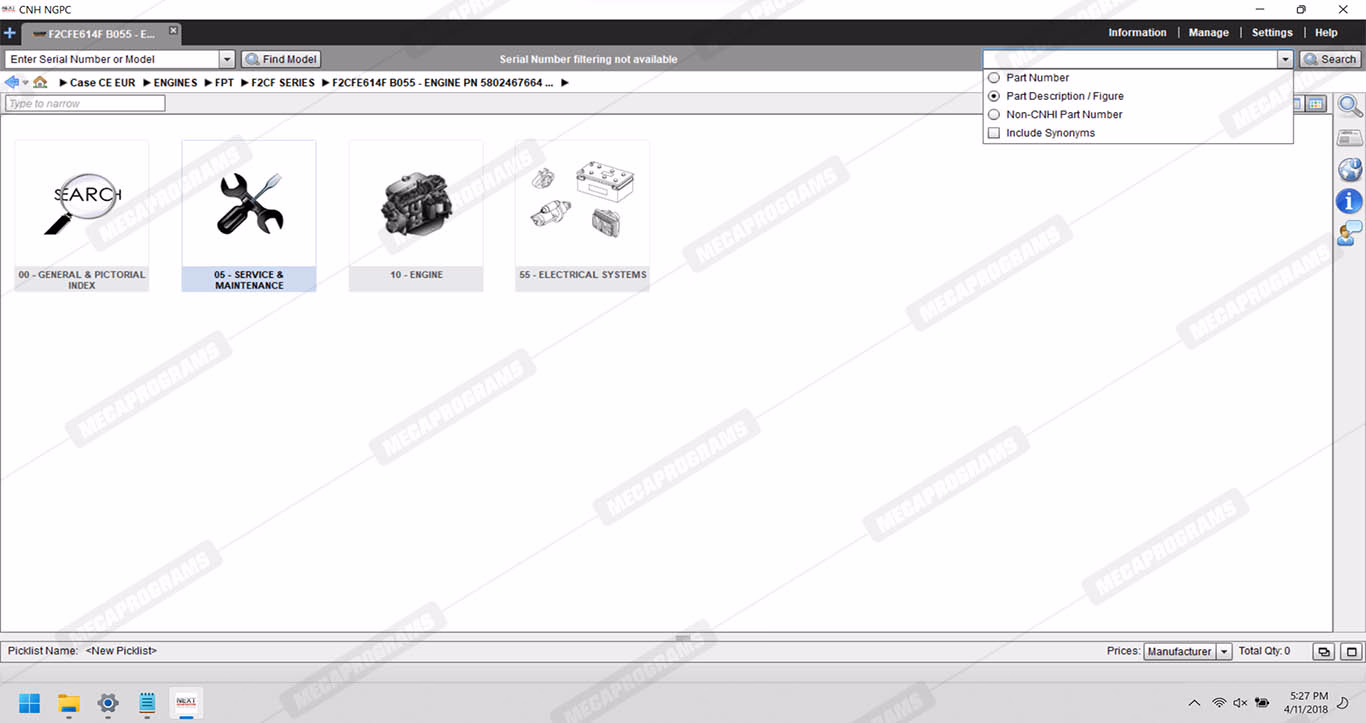Open the Settings menu

[1272, 33]
